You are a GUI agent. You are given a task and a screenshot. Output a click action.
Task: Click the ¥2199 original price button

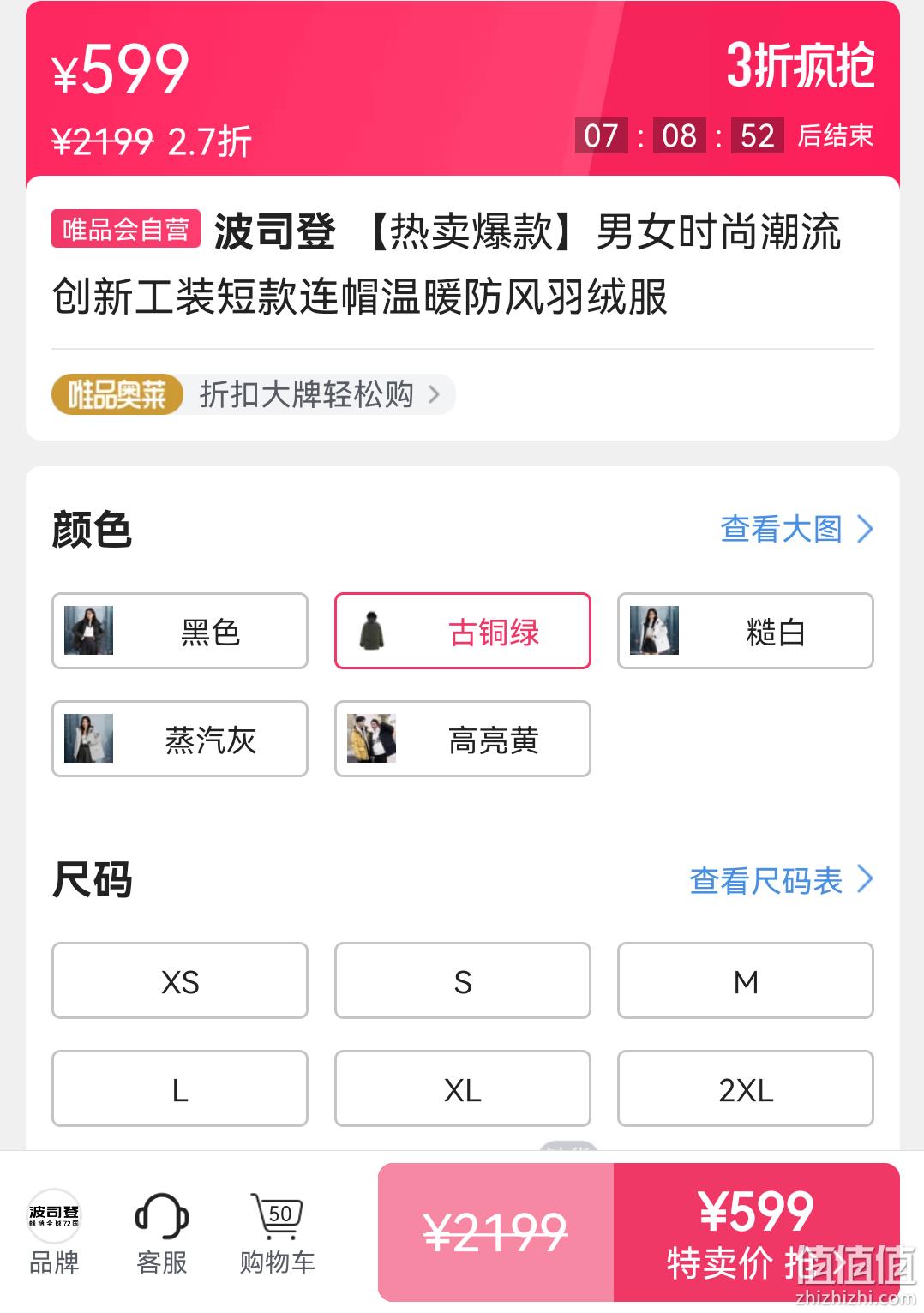495,1232
